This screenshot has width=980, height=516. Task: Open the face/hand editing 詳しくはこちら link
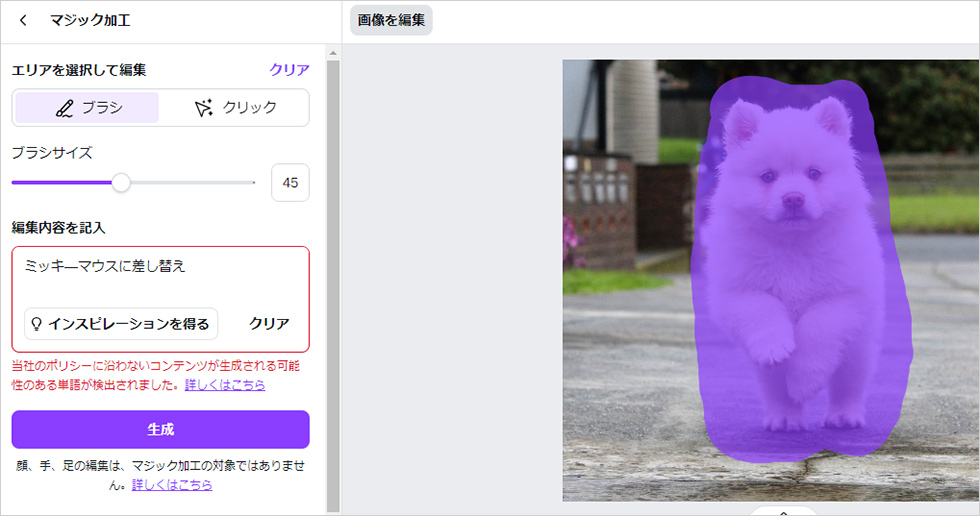pyautogui.click(x=172, y=485)
